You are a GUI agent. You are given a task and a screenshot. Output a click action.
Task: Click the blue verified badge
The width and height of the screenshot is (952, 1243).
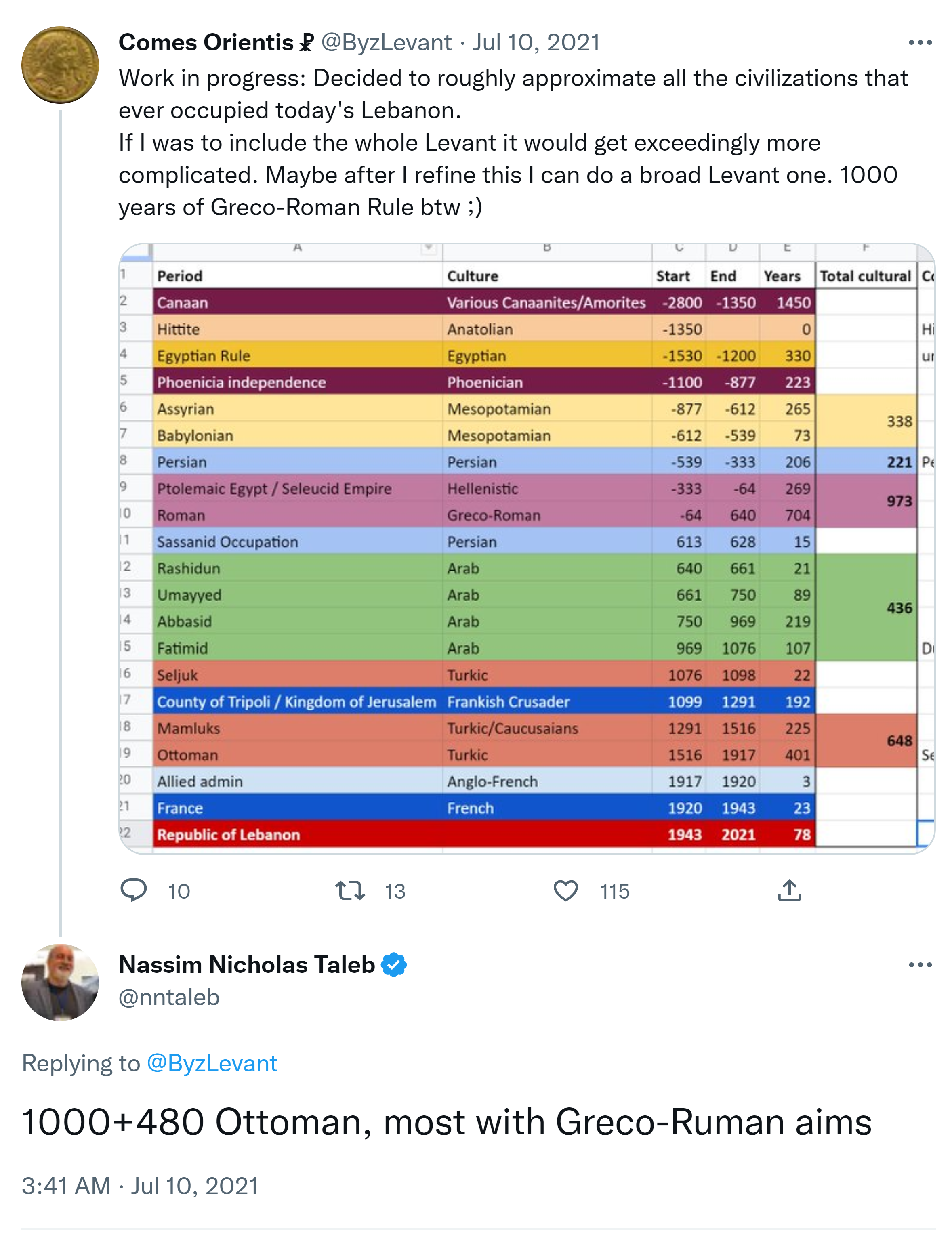coord(394,965)
